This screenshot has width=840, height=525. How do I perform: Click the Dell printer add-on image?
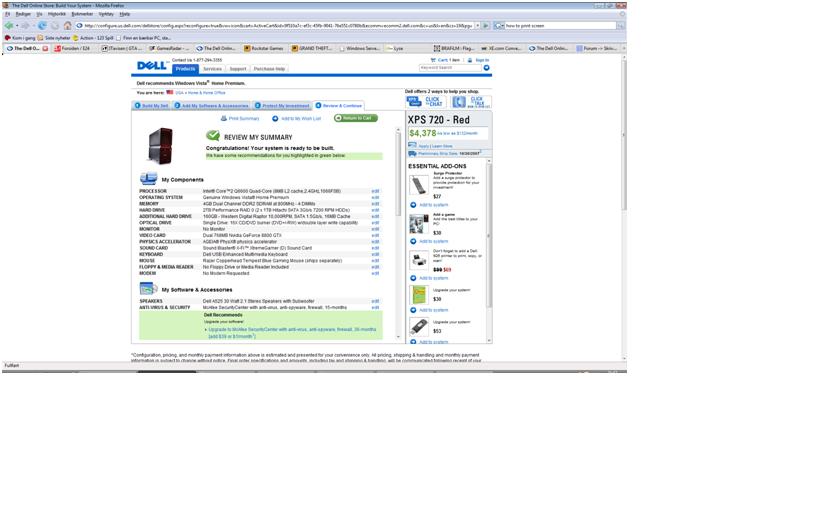[418, 260]
